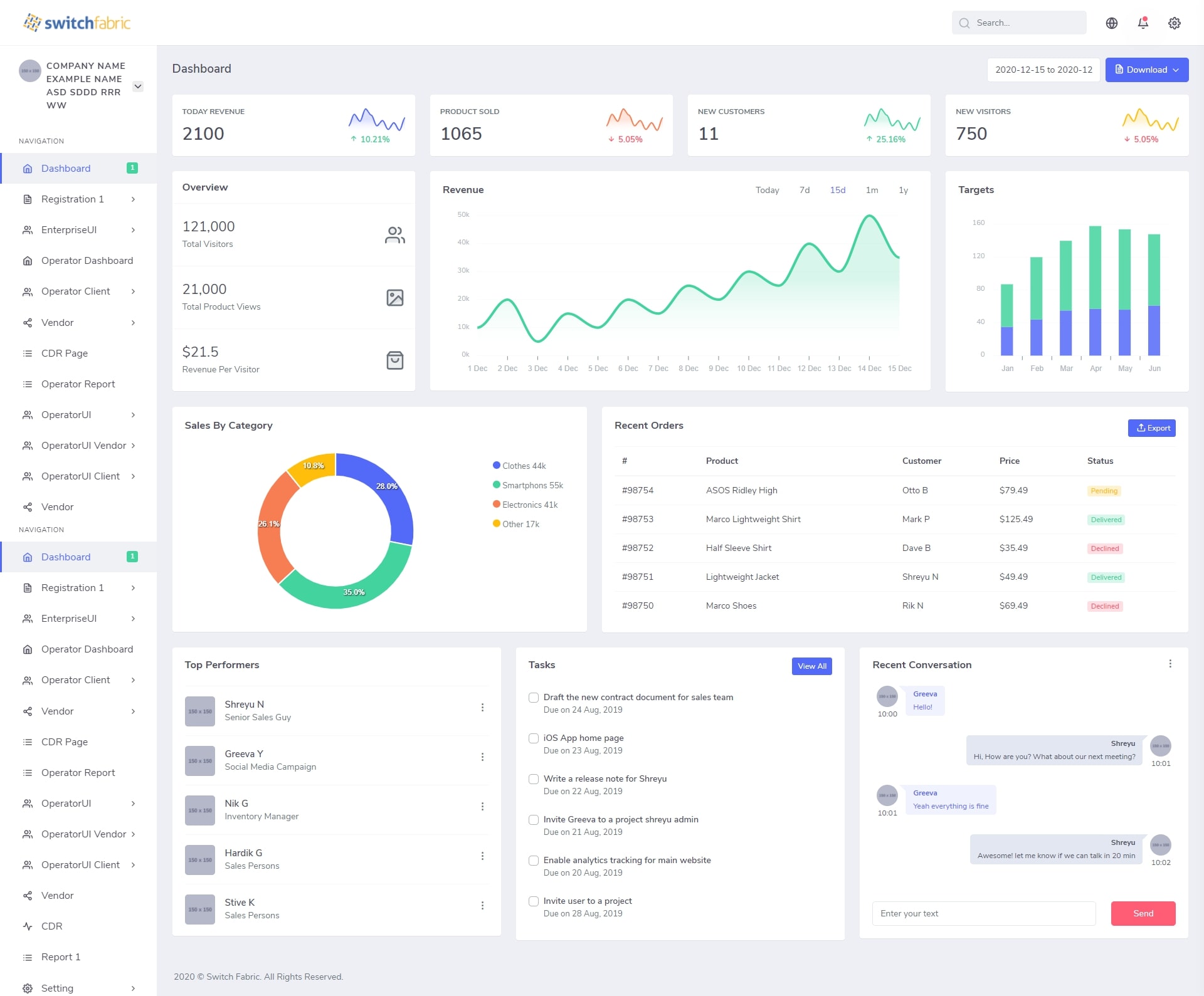The height and width of the screenshot is (996, 1204).
Task: Click the settings gear icon in header
Action: [x=1174, y=23]
